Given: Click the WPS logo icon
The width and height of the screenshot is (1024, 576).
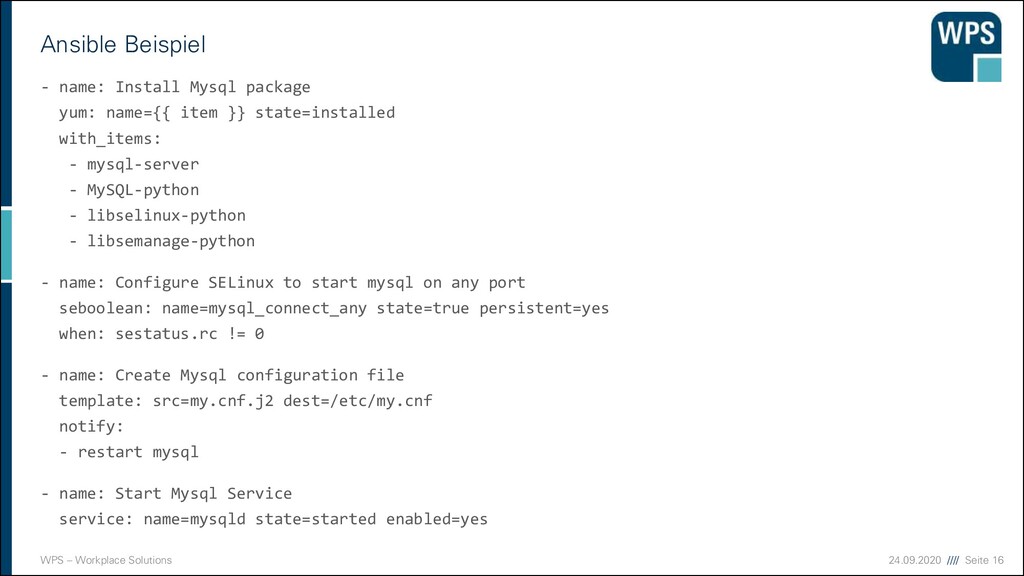Looking at the screenshot, I should tap(966, 46).
